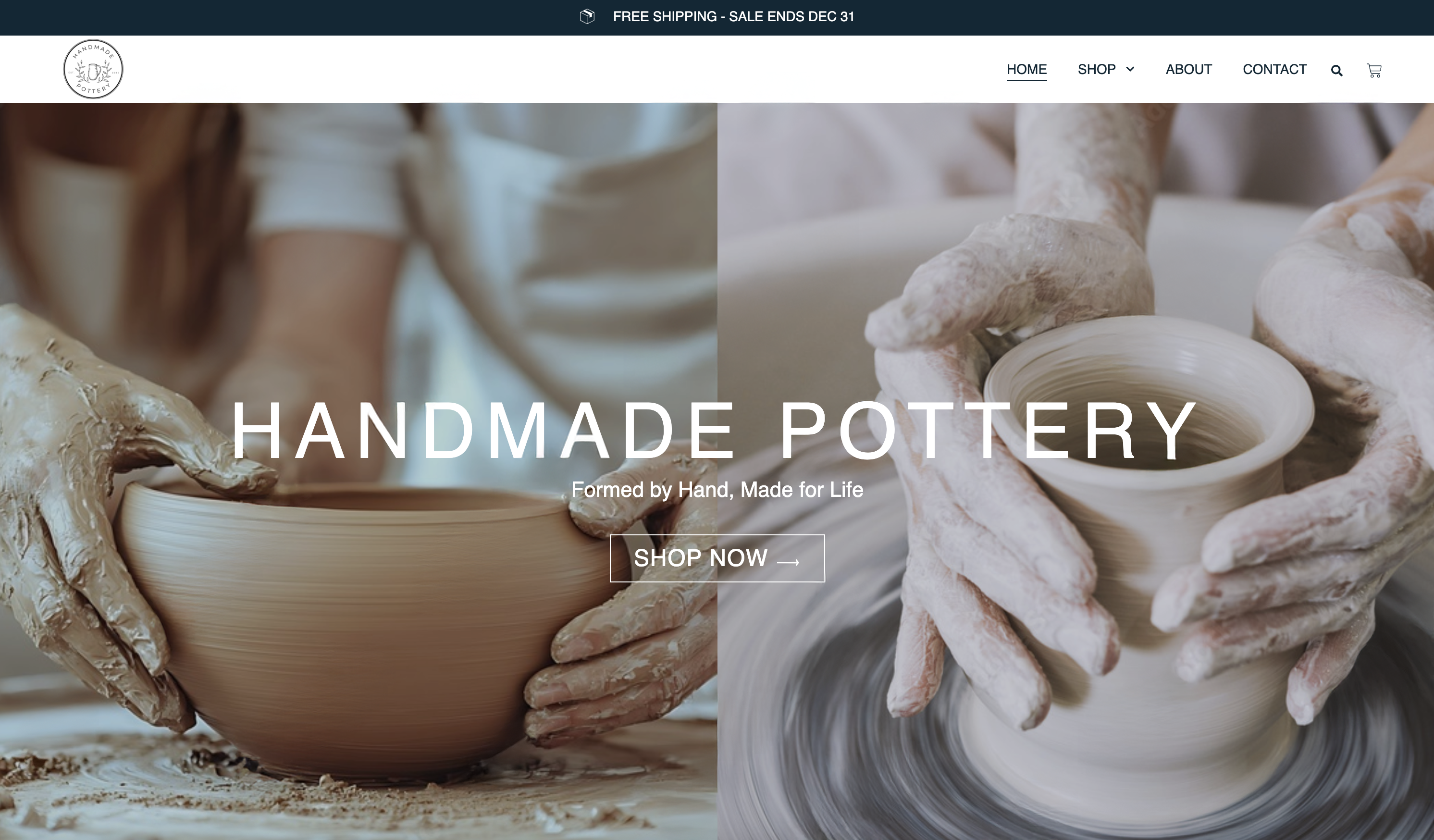Viewport: 1434px width, 840px height.
Task: Click the shipping box icon in banner
Action: 587,16
